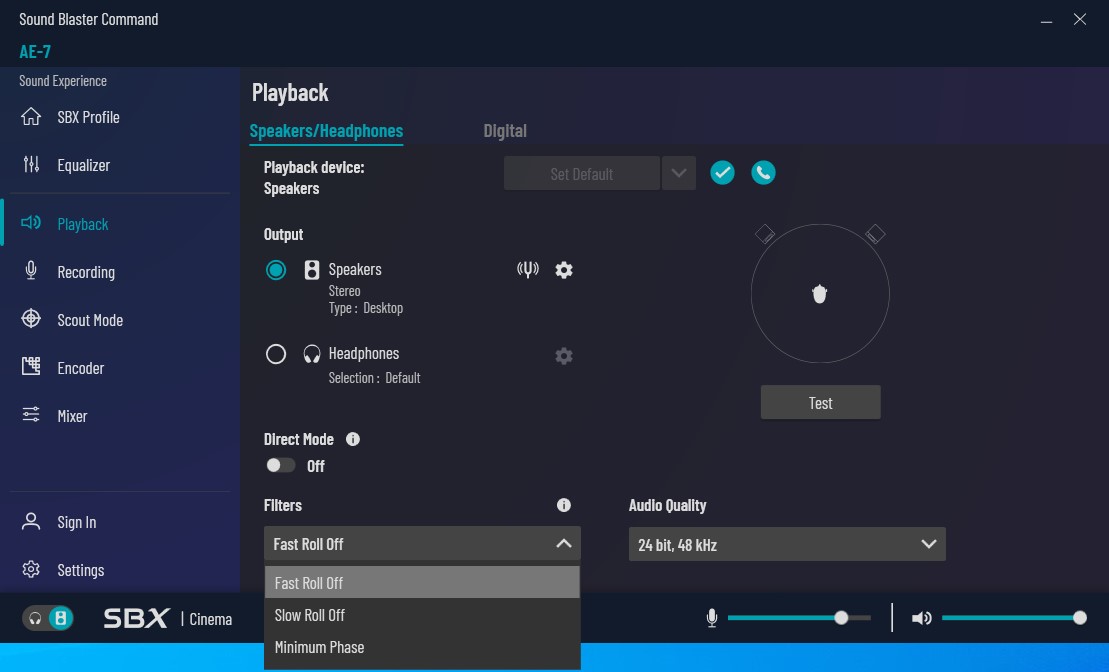
Task: Click the Recording label in sidebar
Action: 86,272
